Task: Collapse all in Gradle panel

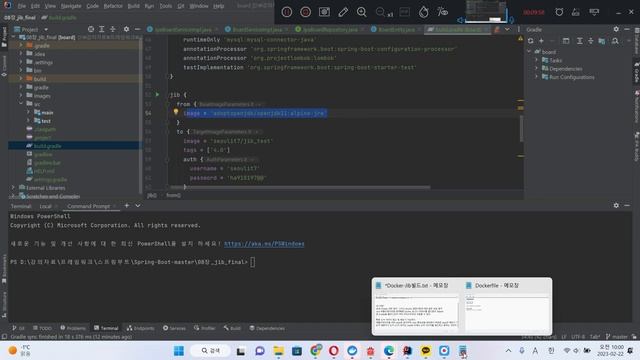Action: tap(591, 41)
